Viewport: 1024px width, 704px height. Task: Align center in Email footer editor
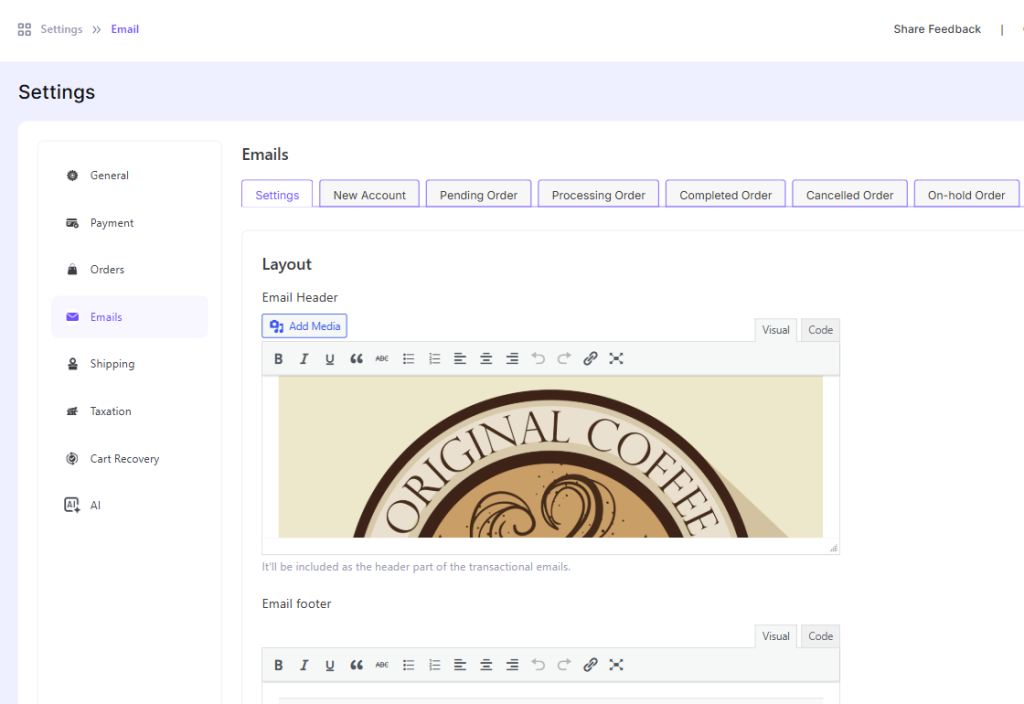click(x=486, y=665)
